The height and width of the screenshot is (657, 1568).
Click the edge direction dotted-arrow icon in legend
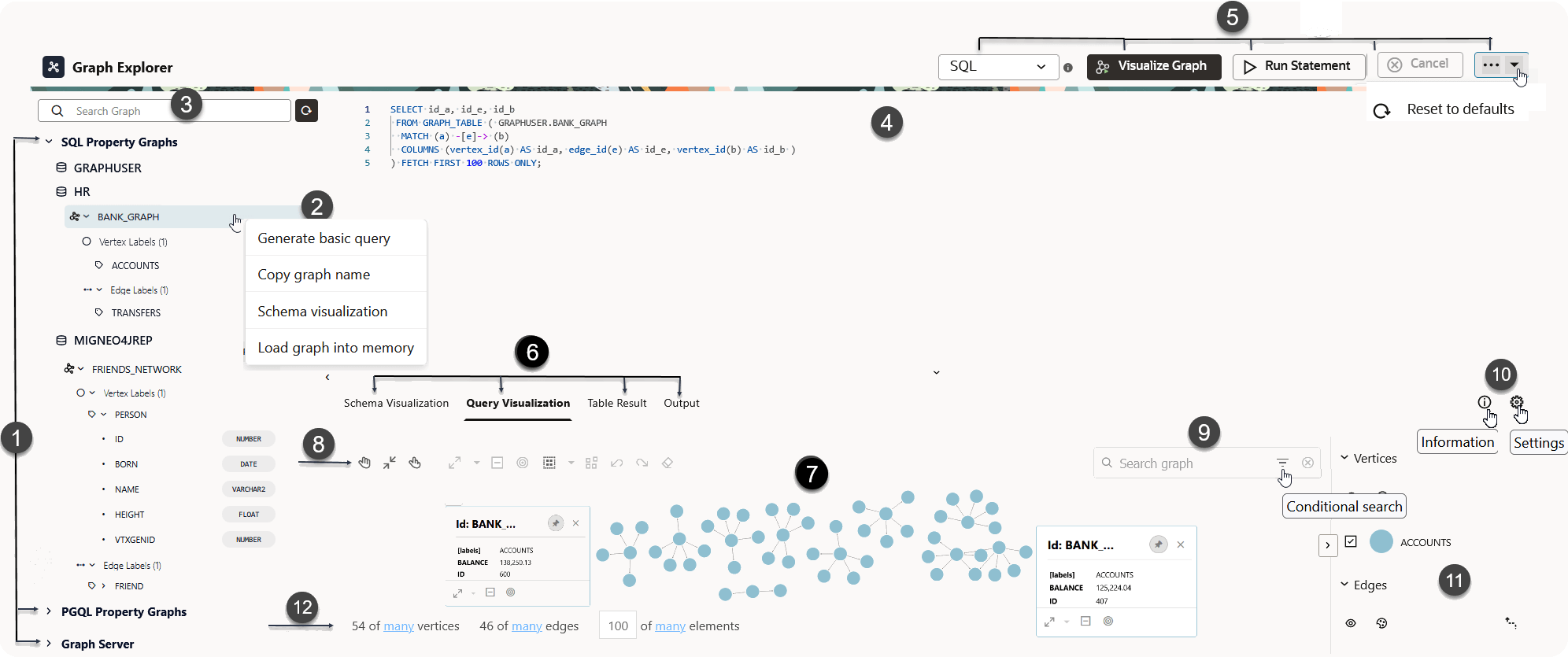click(x=1511, y=622)
